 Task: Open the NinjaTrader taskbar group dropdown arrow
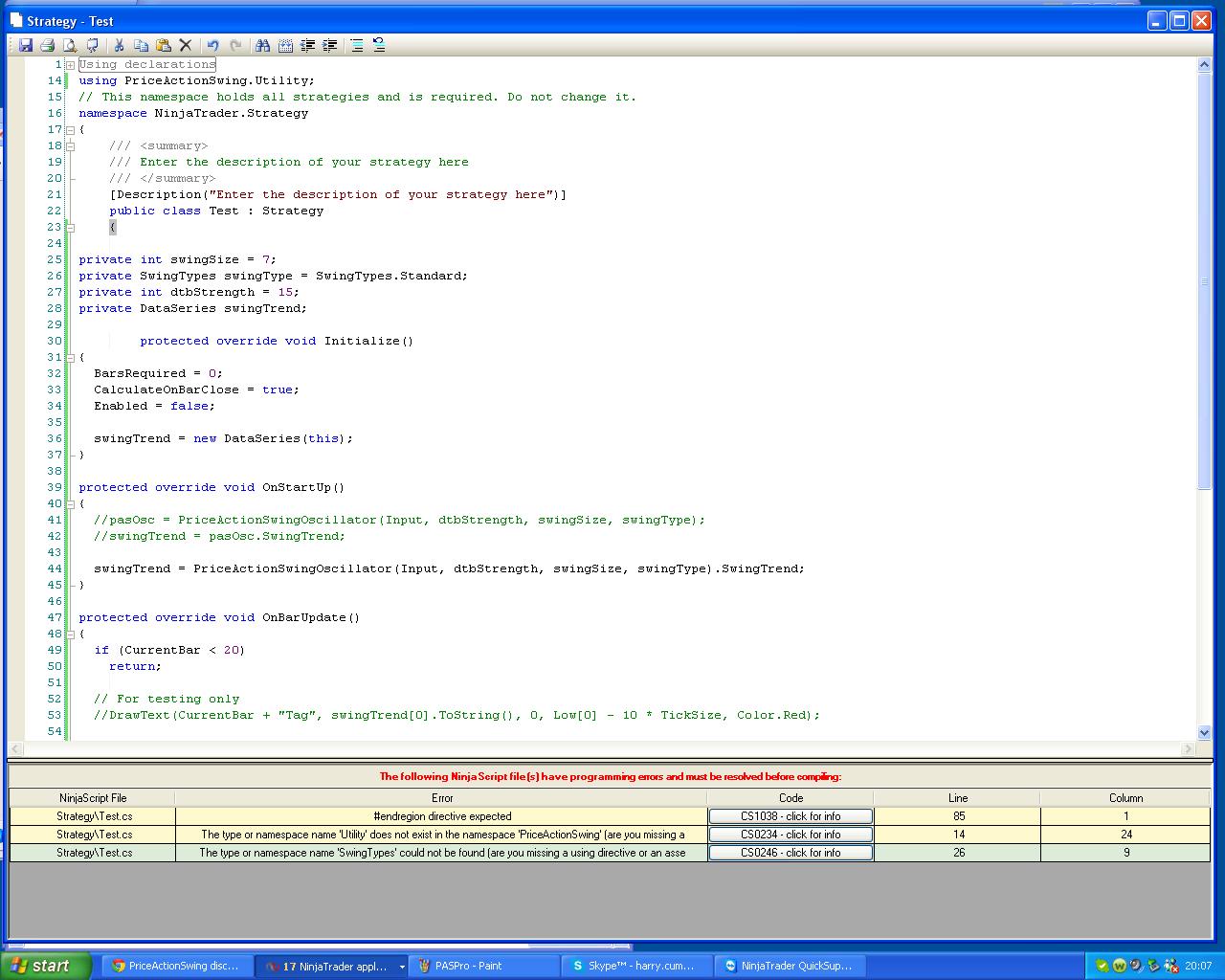(x=402, y=967)
